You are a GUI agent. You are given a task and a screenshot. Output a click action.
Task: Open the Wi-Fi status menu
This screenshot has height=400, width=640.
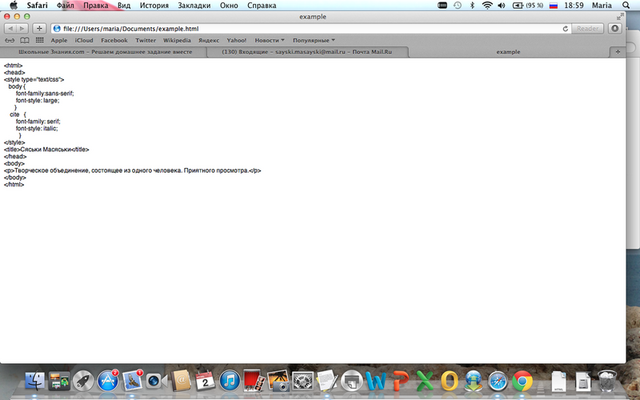(487, 5)
